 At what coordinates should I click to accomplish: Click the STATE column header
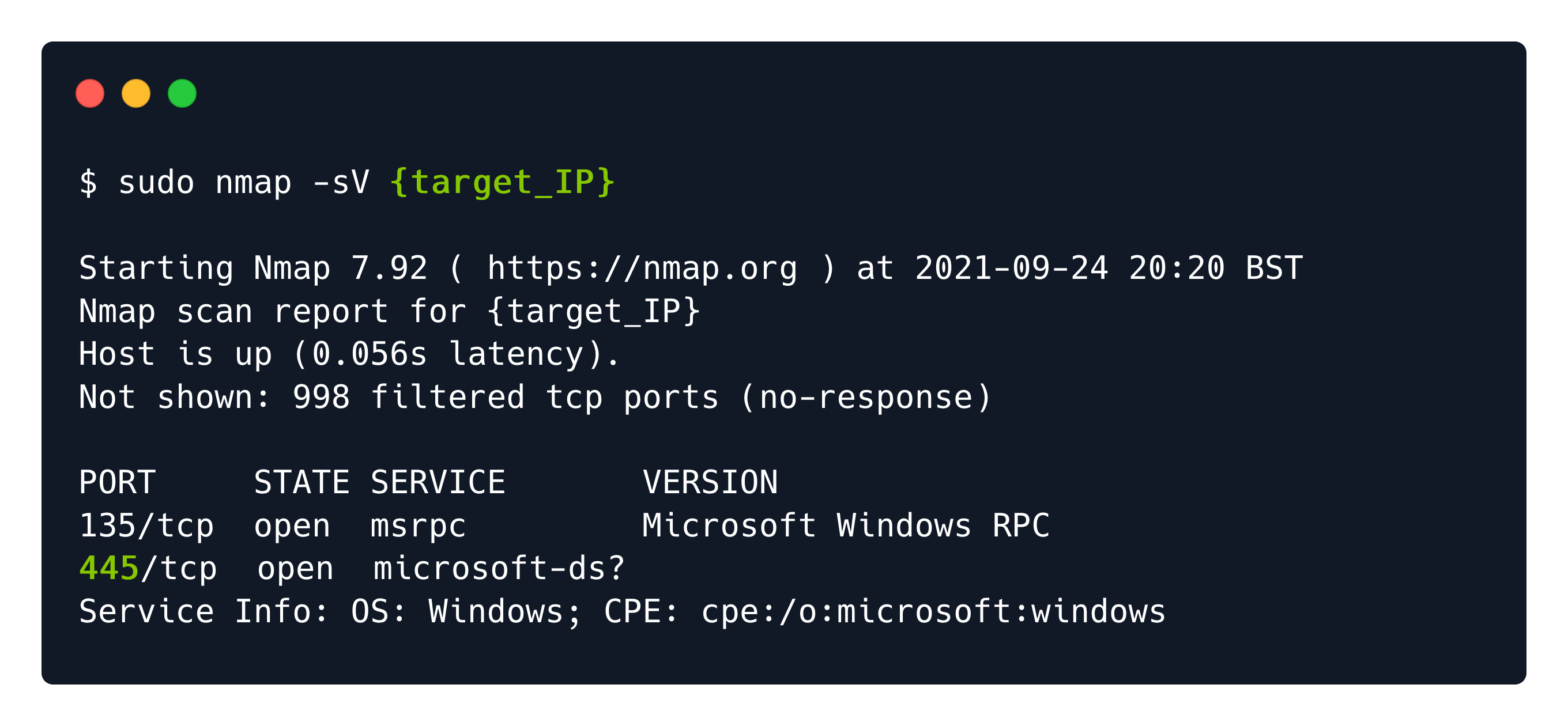302,483
